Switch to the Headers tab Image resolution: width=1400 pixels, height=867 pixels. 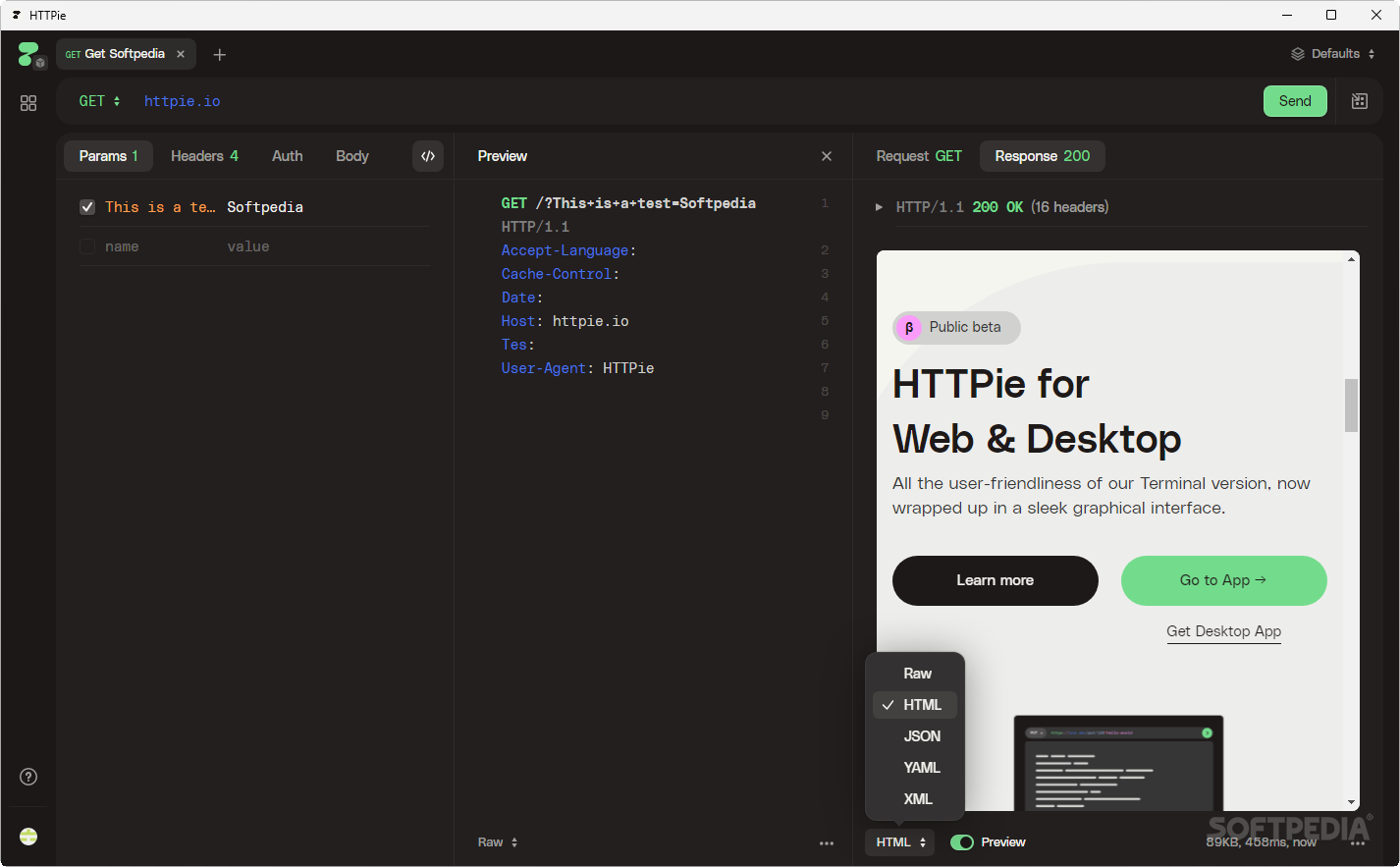pos(204,156)
